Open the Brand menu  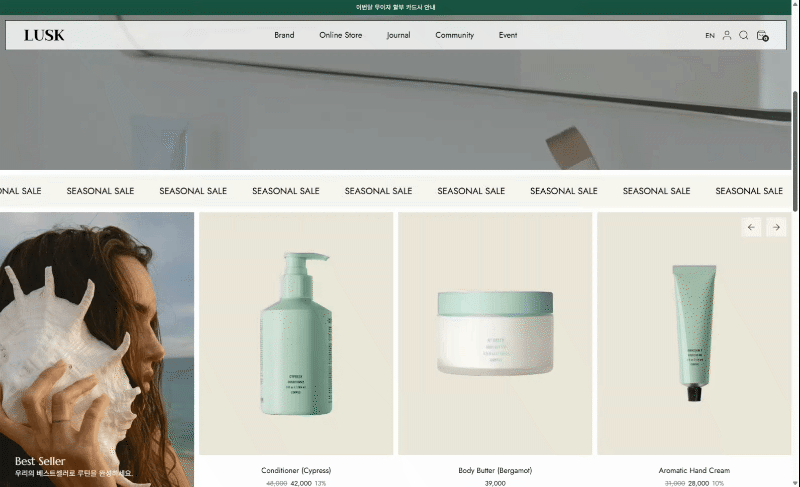pos(284,35)
